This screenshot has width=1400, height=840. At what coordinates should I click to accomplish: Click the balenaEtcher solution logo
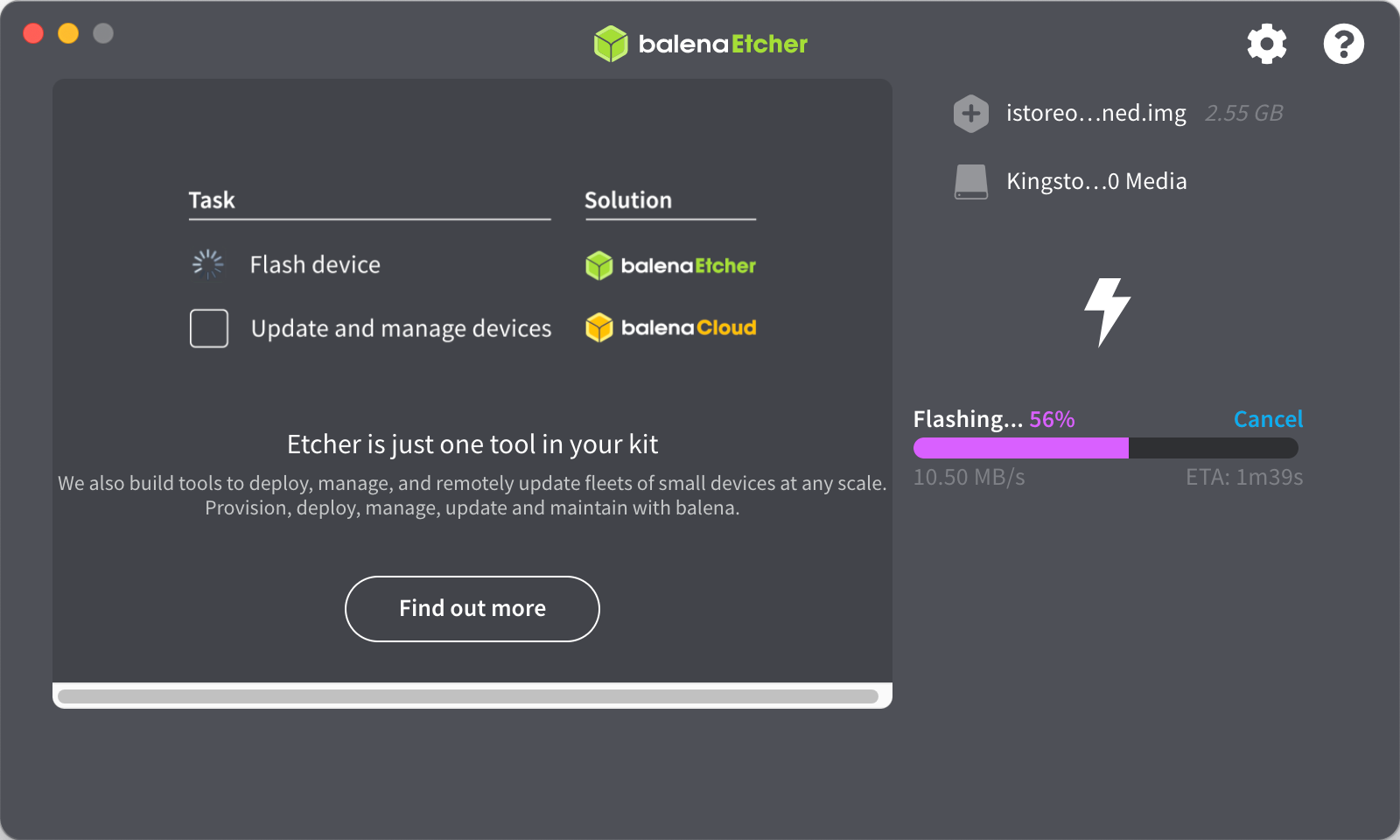670,265
